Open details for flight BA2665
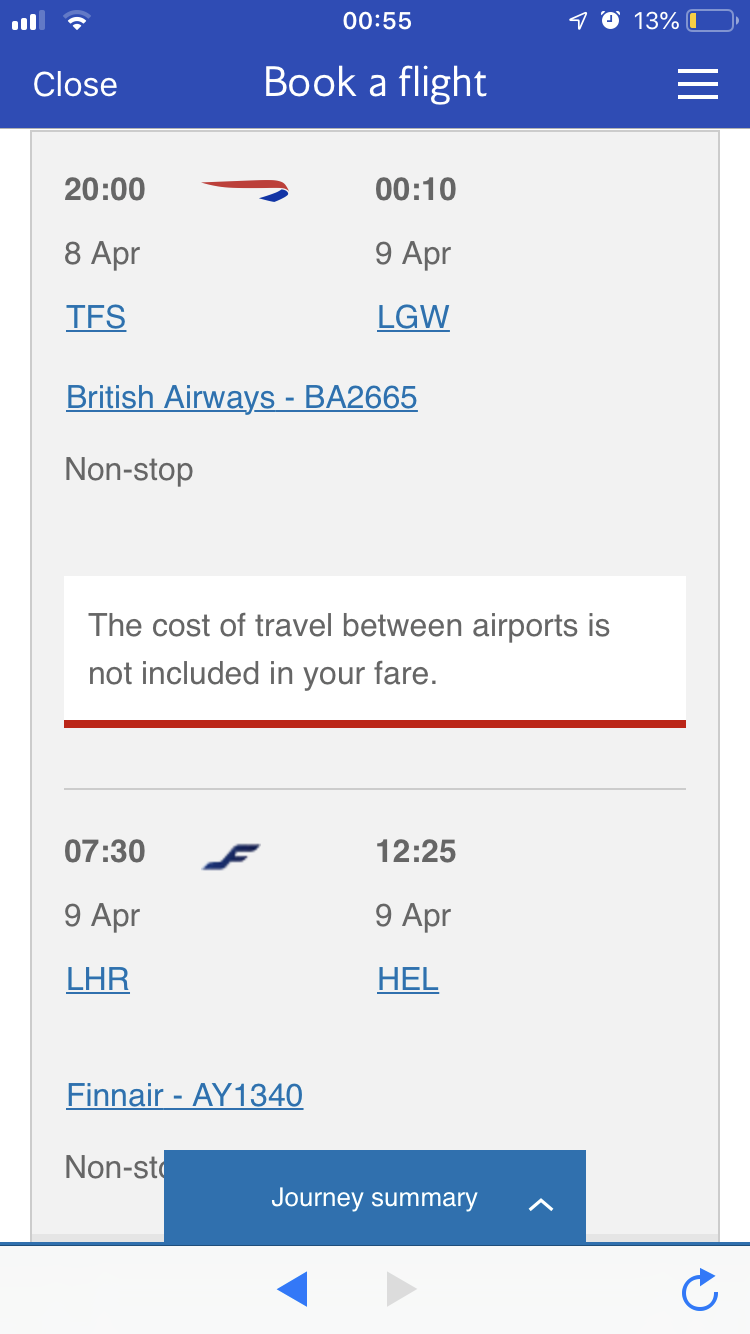The image size is (750, 1334). click(241, 397)
